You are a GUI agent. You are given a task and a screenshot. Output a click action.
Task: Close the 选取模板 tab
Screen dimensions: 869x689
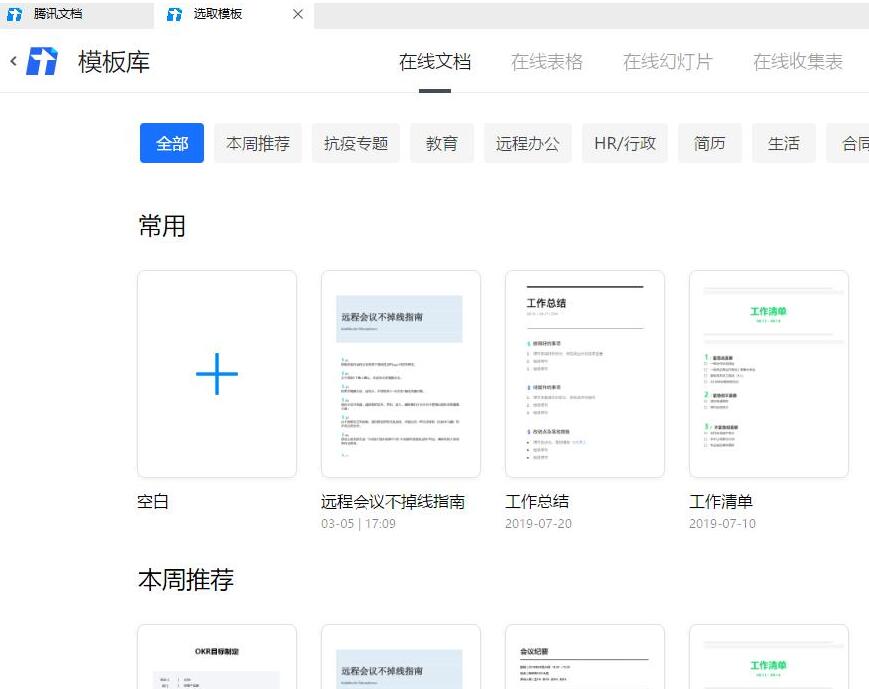coord(295,15)
